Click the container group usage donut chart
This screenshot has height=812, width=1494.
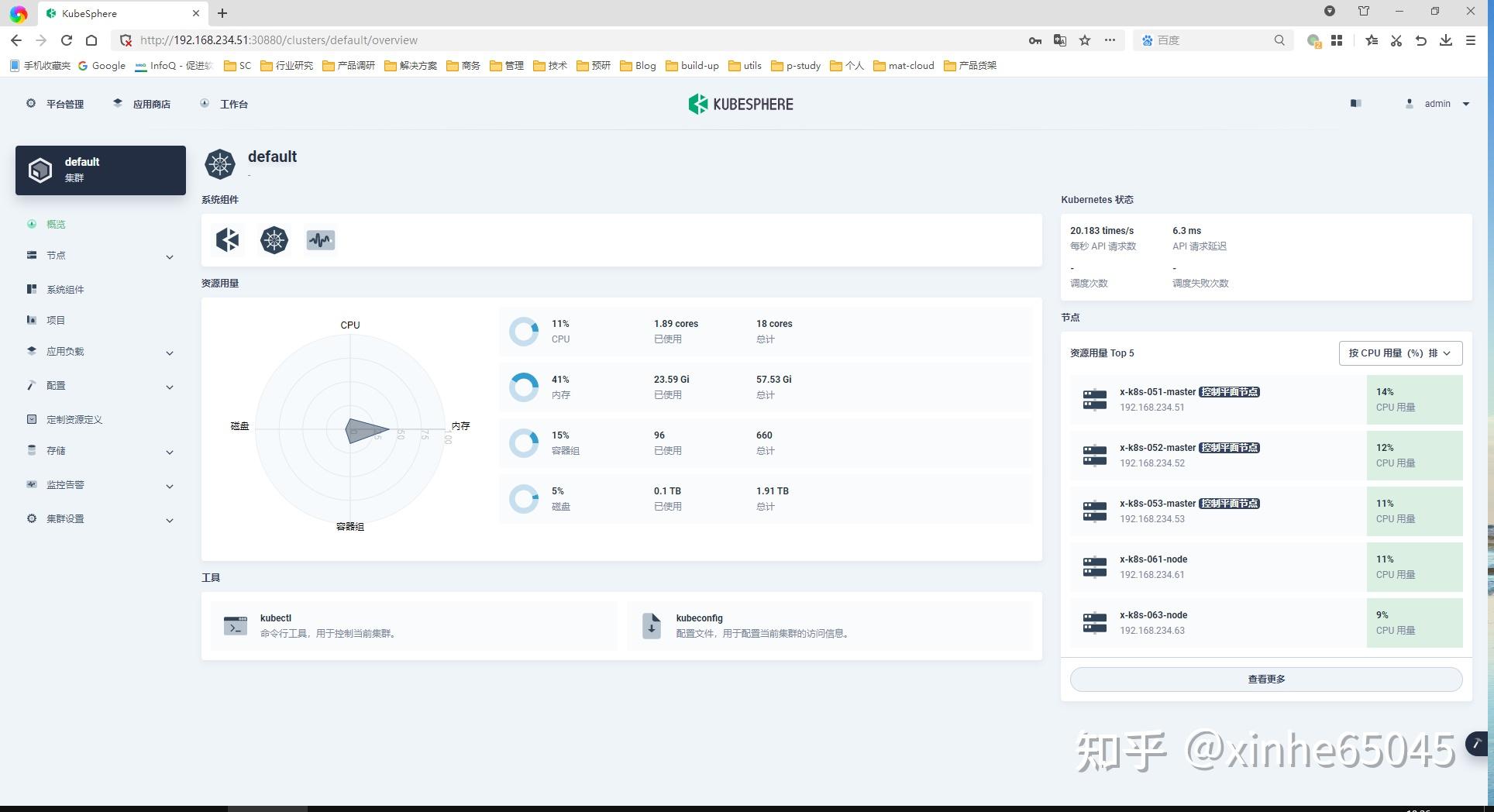coord(524,443)
